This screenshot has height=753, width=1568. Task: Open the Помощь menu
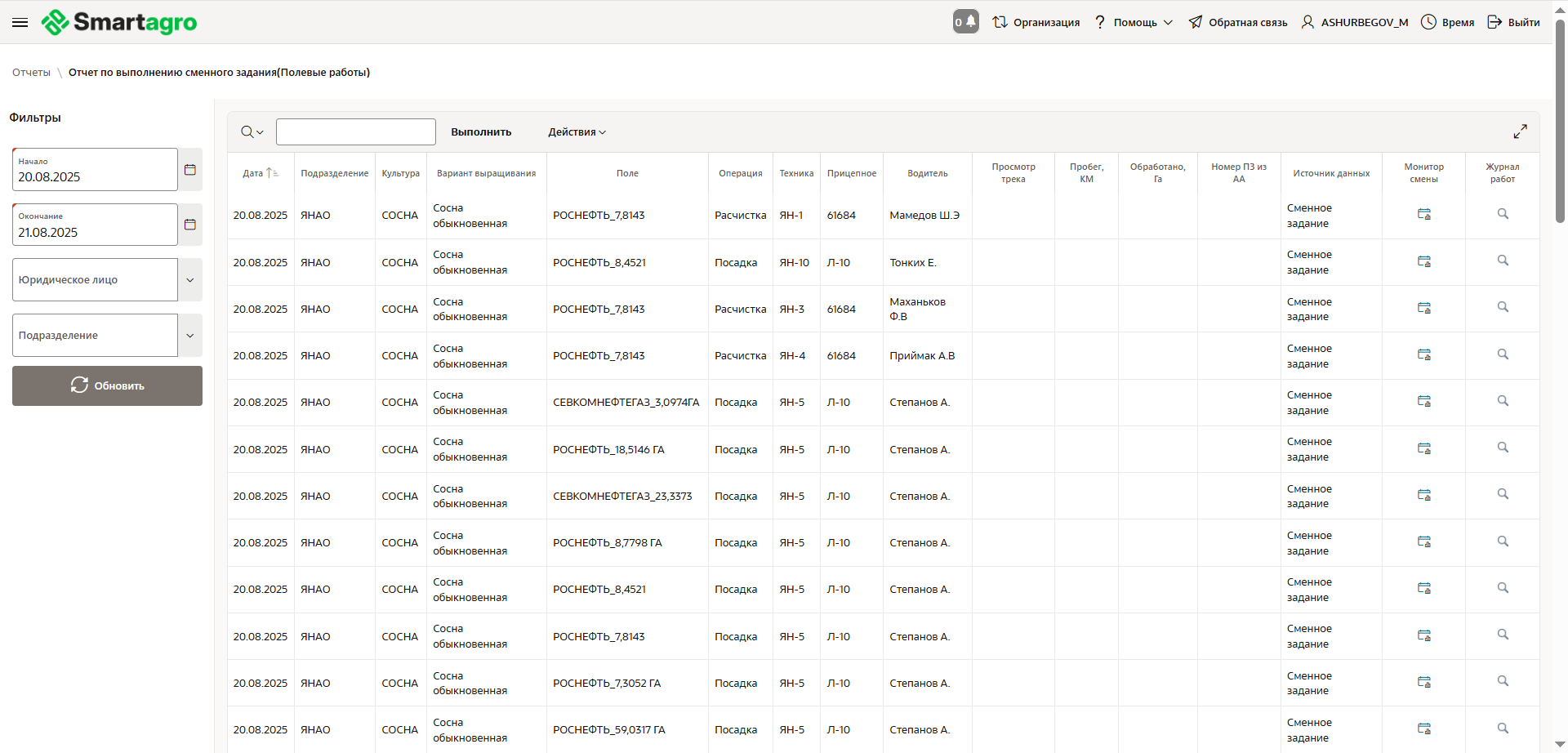click(x=1134, y=22)
